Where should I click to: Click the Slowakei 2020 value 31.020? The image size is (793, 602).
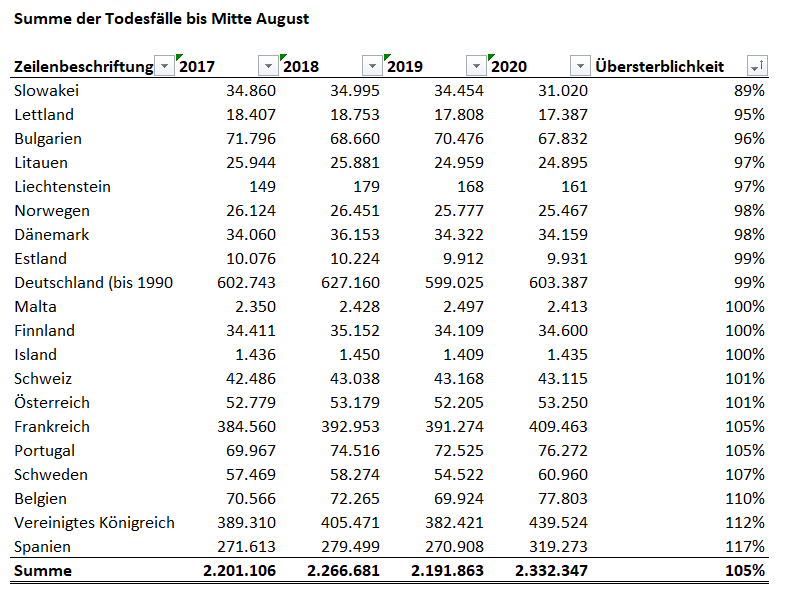(563, 91)
